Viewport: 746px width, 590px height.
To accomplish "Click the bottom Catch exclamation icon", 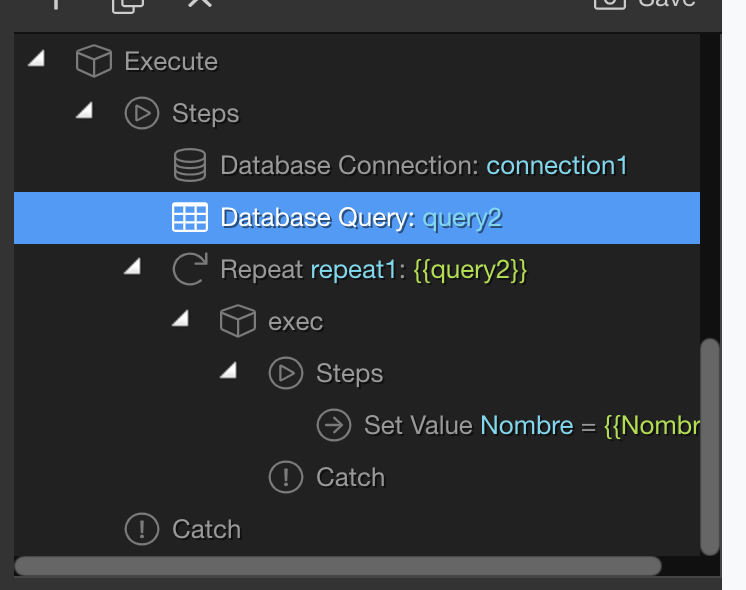I will pos(142,529).
